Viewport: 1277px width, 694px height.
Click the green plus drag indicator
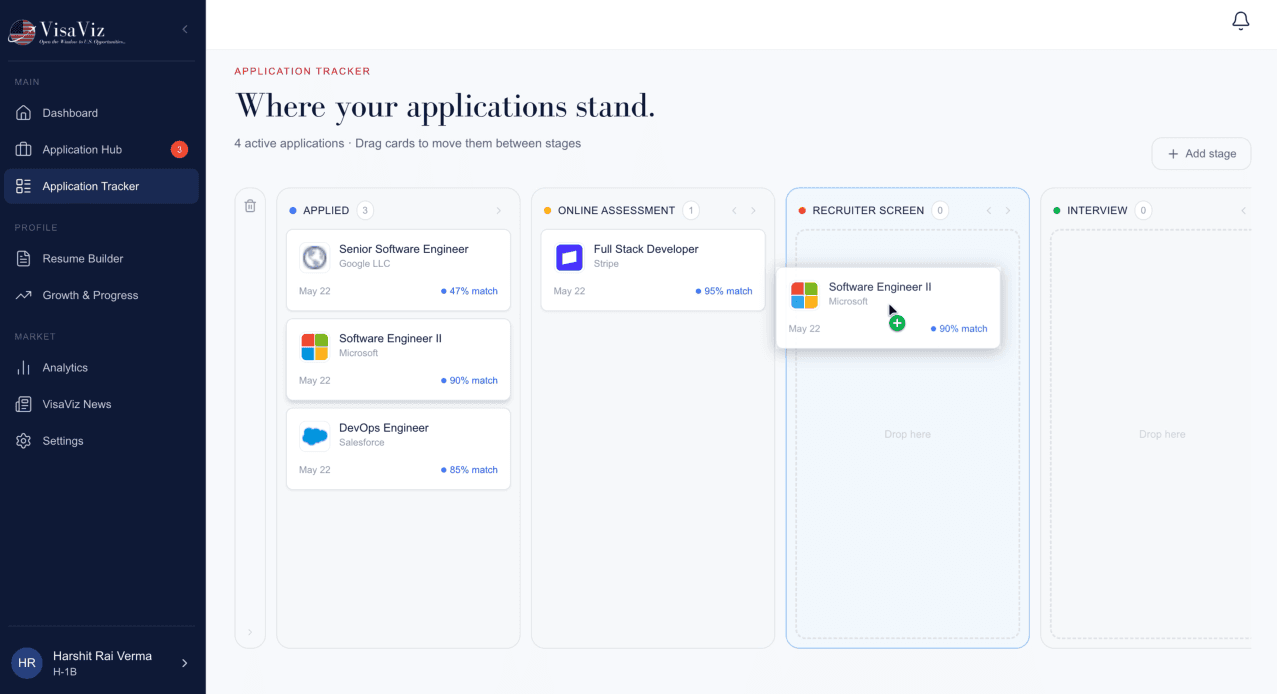[x=897, y=323]
